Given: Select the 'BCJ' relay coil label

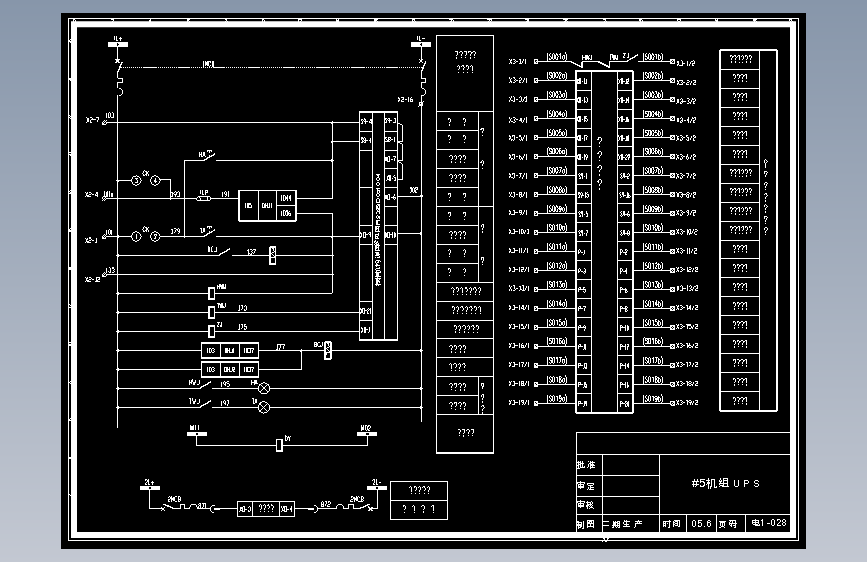Looking at the screenshot, I should click(x=318, y=345).
